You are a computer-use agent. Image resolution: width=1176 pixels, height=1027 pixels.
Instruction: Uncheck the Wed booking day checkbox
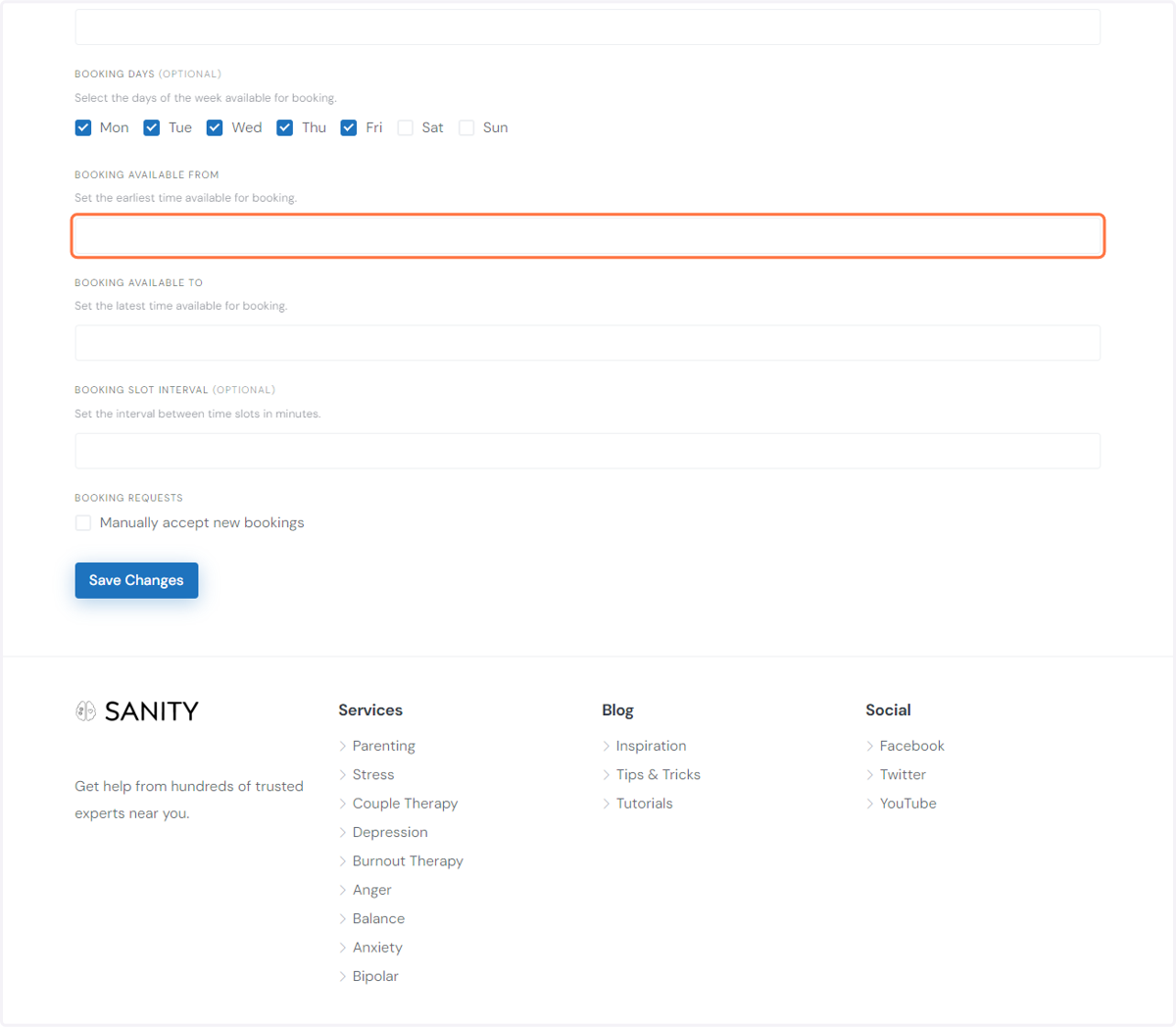[215, 128]
